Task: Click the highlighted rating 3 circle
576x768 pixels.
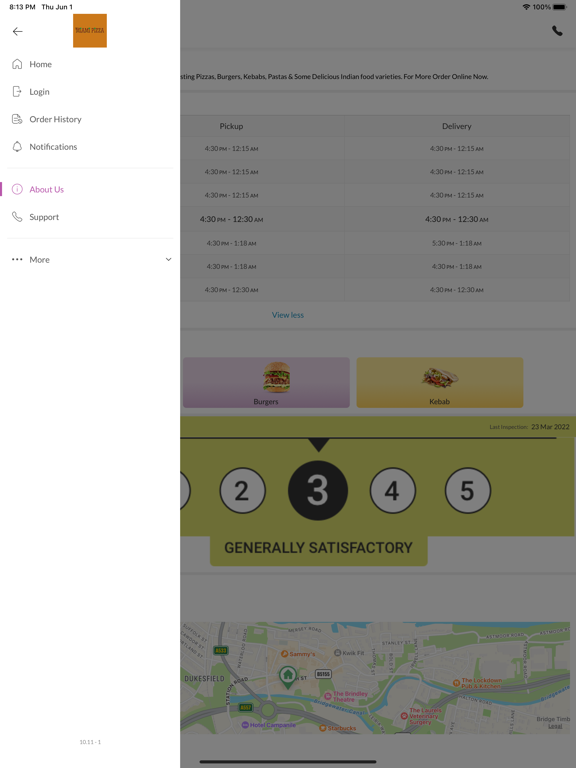Action: [x=318, y=490]
